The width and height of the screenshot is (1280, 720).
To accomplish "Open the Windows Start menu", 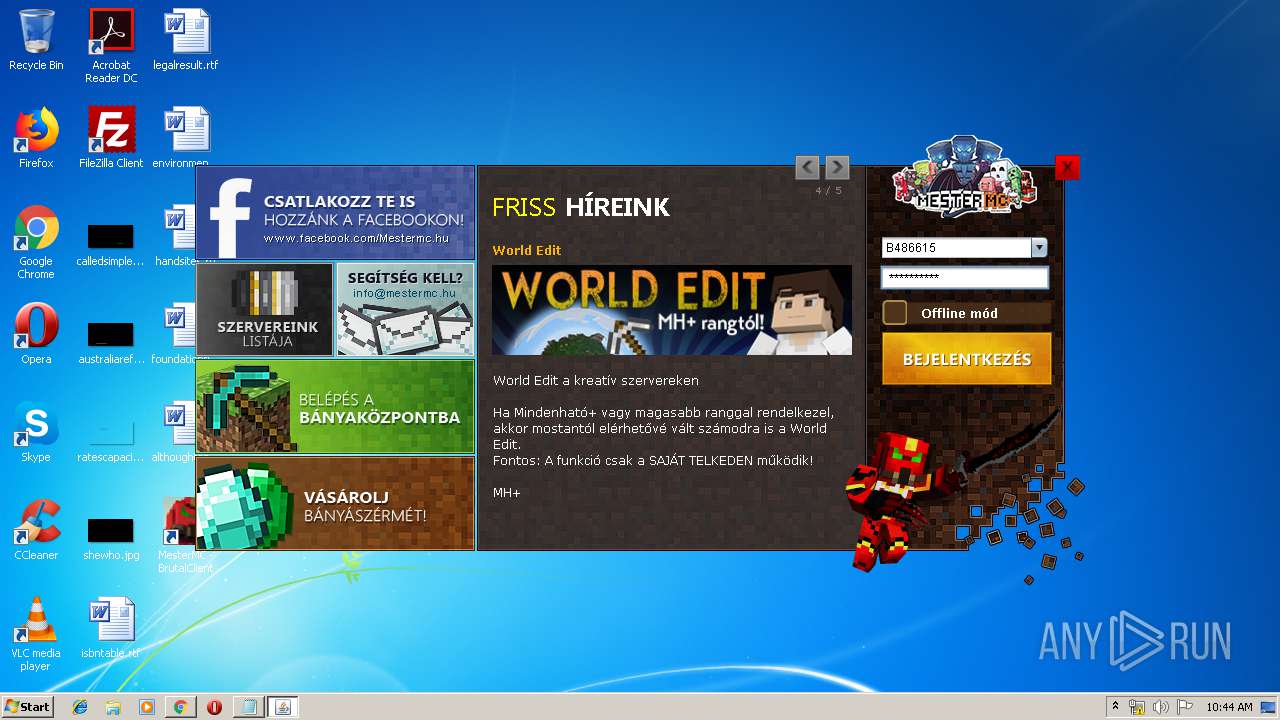I will [x=28, y=706].
